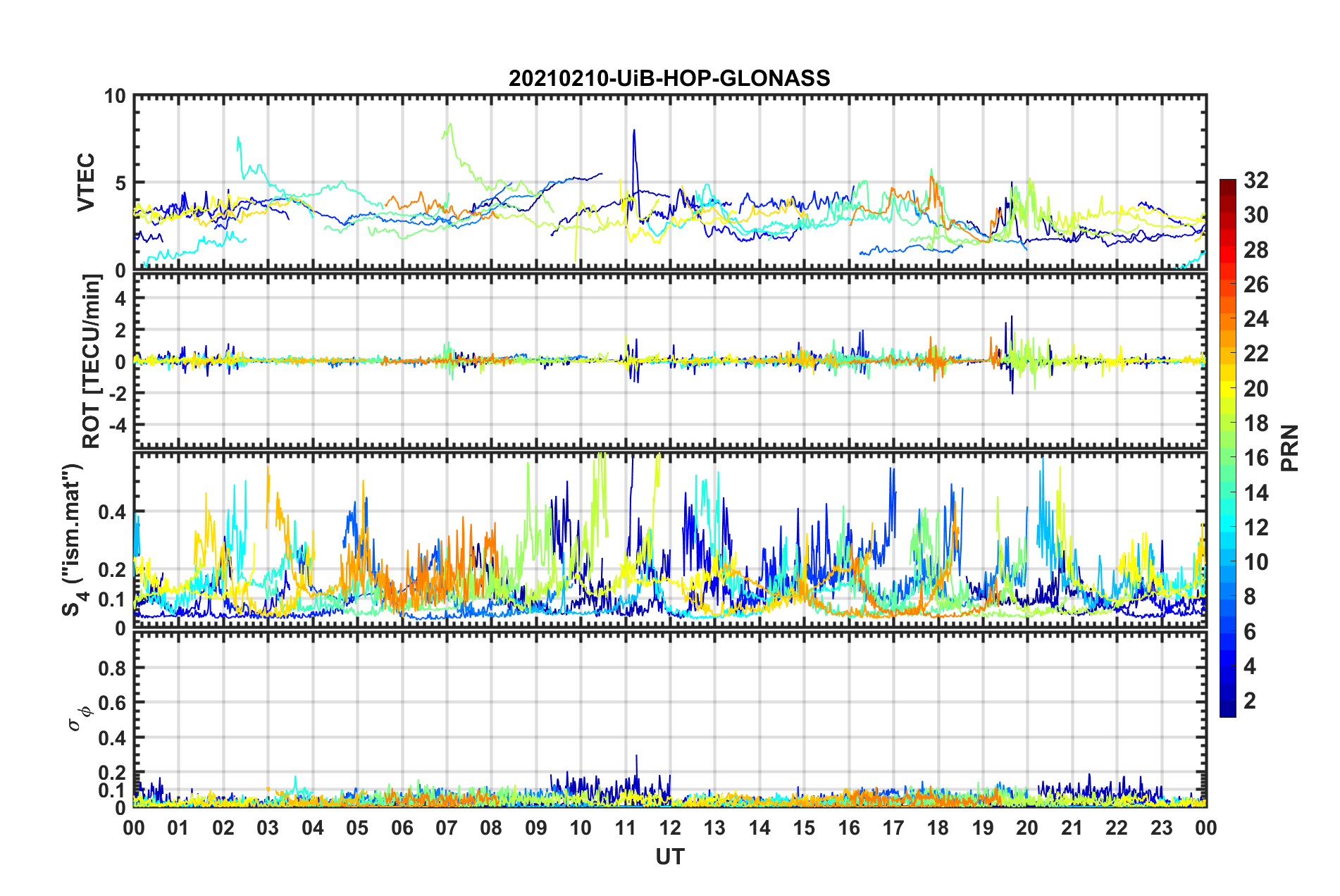Click colorbar tick label 24
The height and width of the screenshot is (896, 1340).
tap(1255, 319)
